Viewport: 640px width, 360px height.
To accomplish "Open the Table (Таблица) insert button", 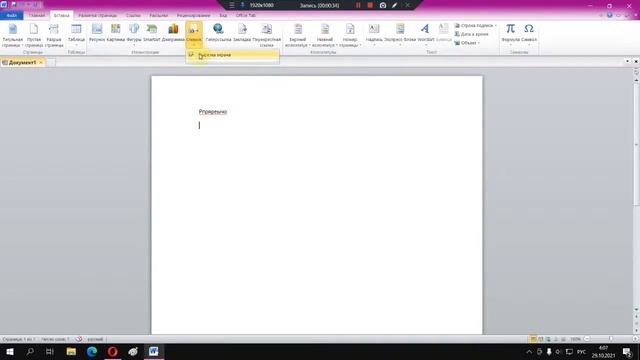I will coord(76,36).
